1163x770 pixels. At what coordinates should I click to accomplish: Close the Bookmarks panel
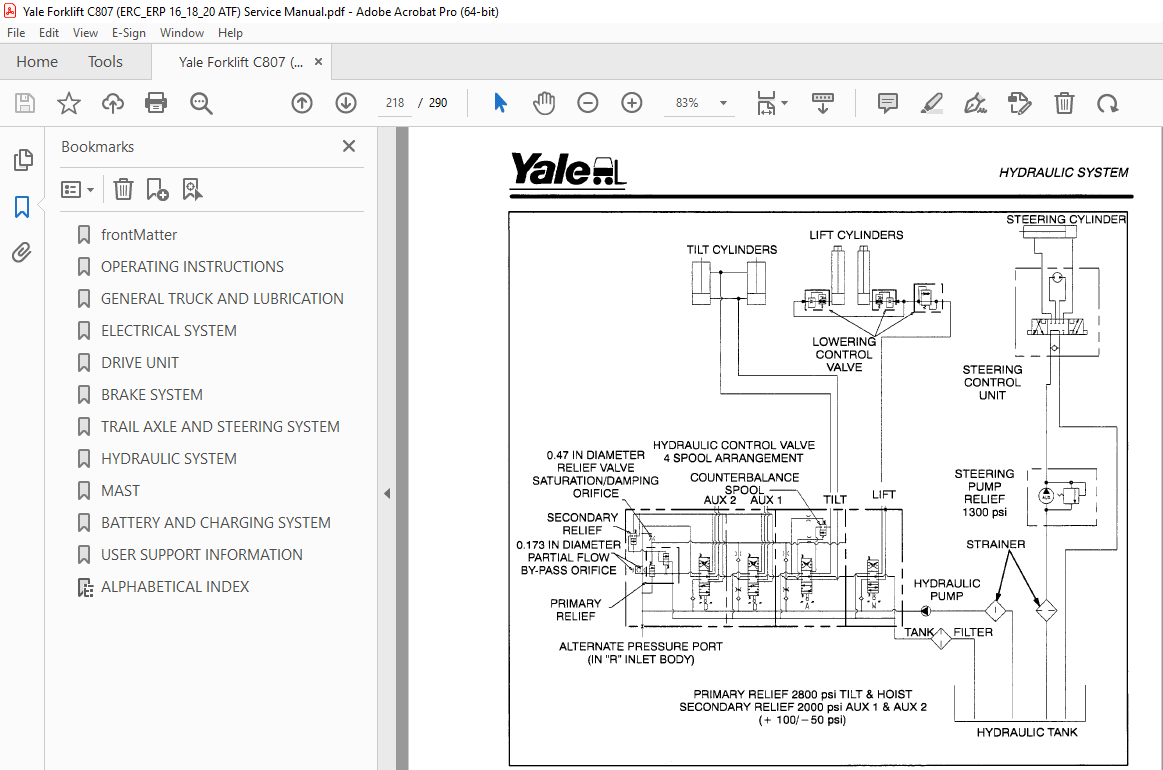tap(349, 146)
